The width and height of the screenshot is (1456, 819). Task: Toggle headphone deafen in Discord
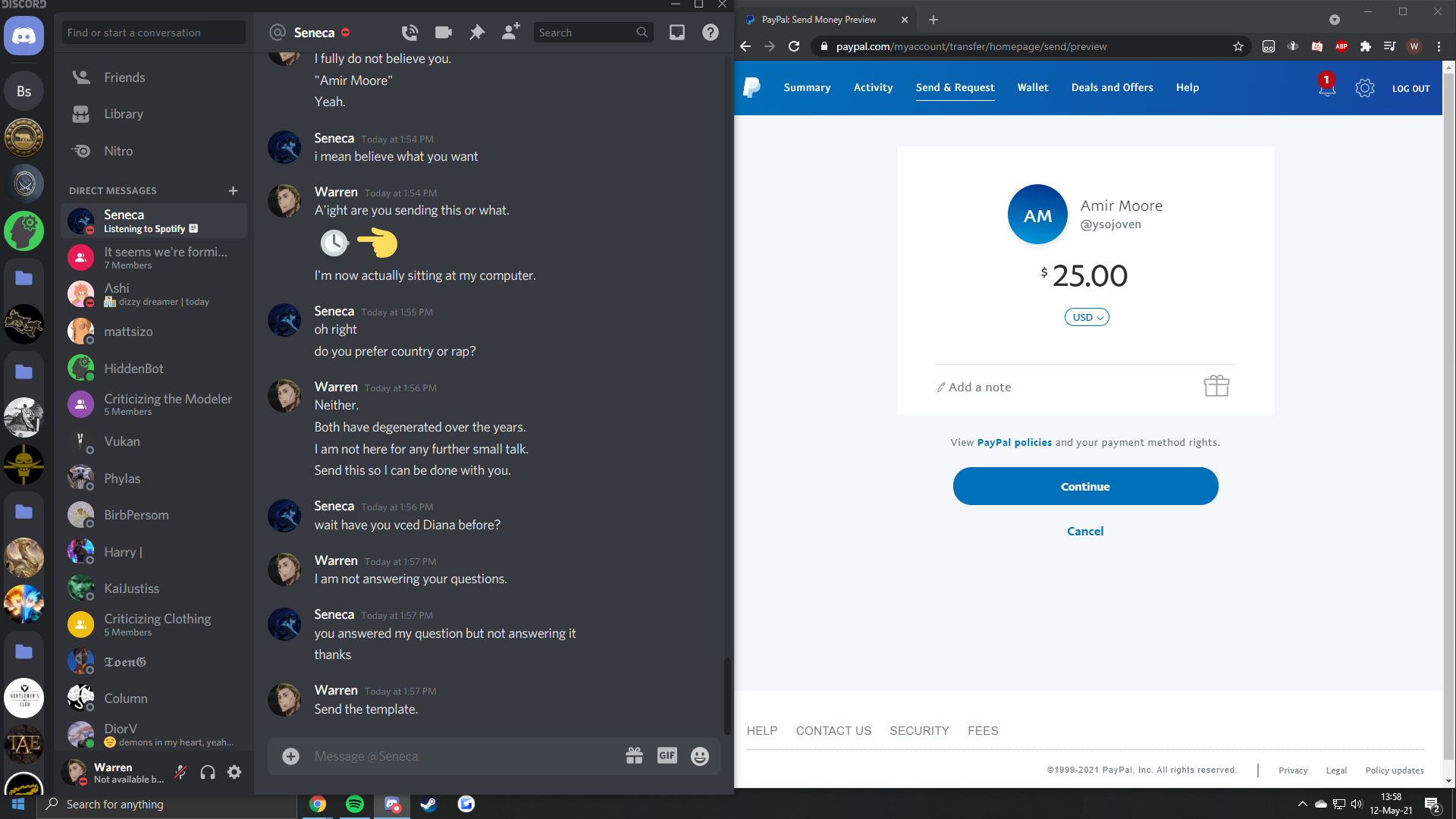208,772
